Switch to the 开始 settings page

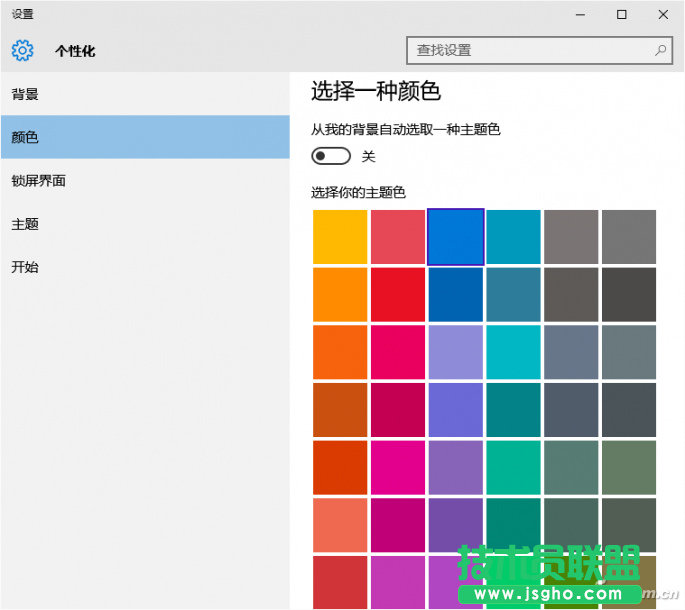click(25, 267)
